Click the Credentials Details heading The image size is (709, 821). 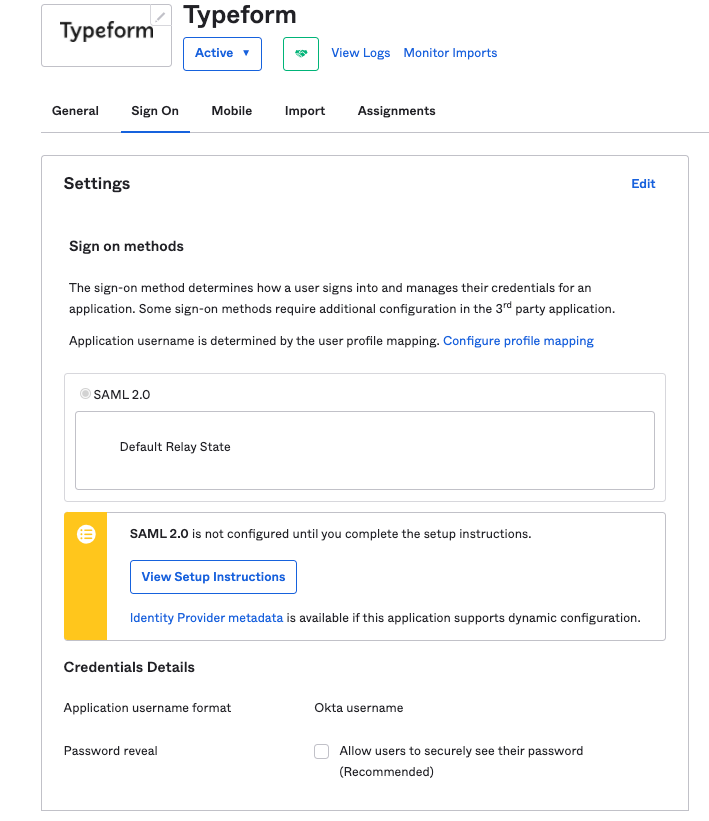click(x=129, y=667)
